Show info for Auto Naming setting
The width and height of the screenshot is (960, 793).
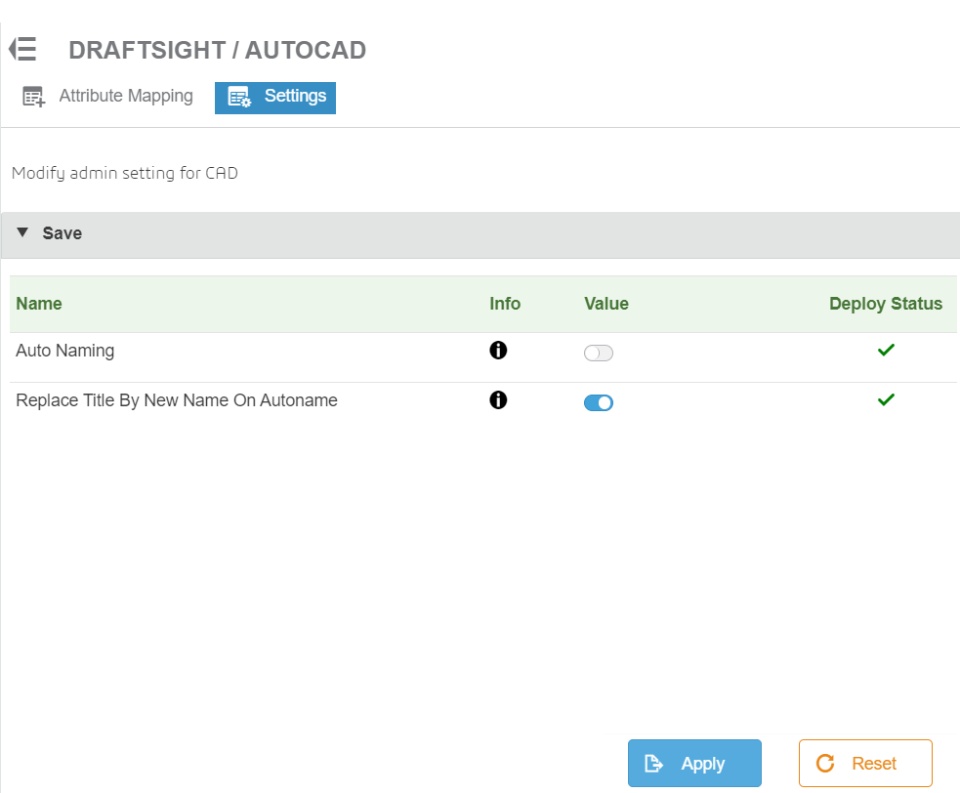coord(498,350)
